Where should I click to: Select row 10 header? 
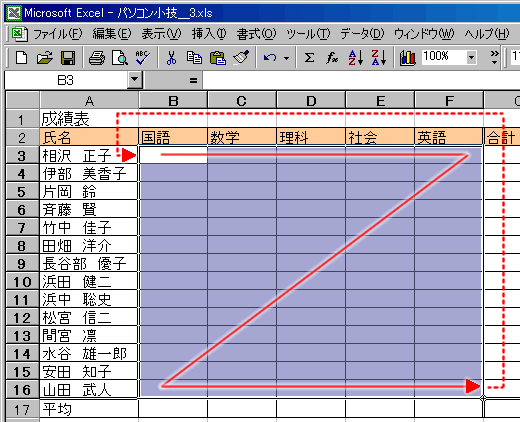click(x=22, y=282)
